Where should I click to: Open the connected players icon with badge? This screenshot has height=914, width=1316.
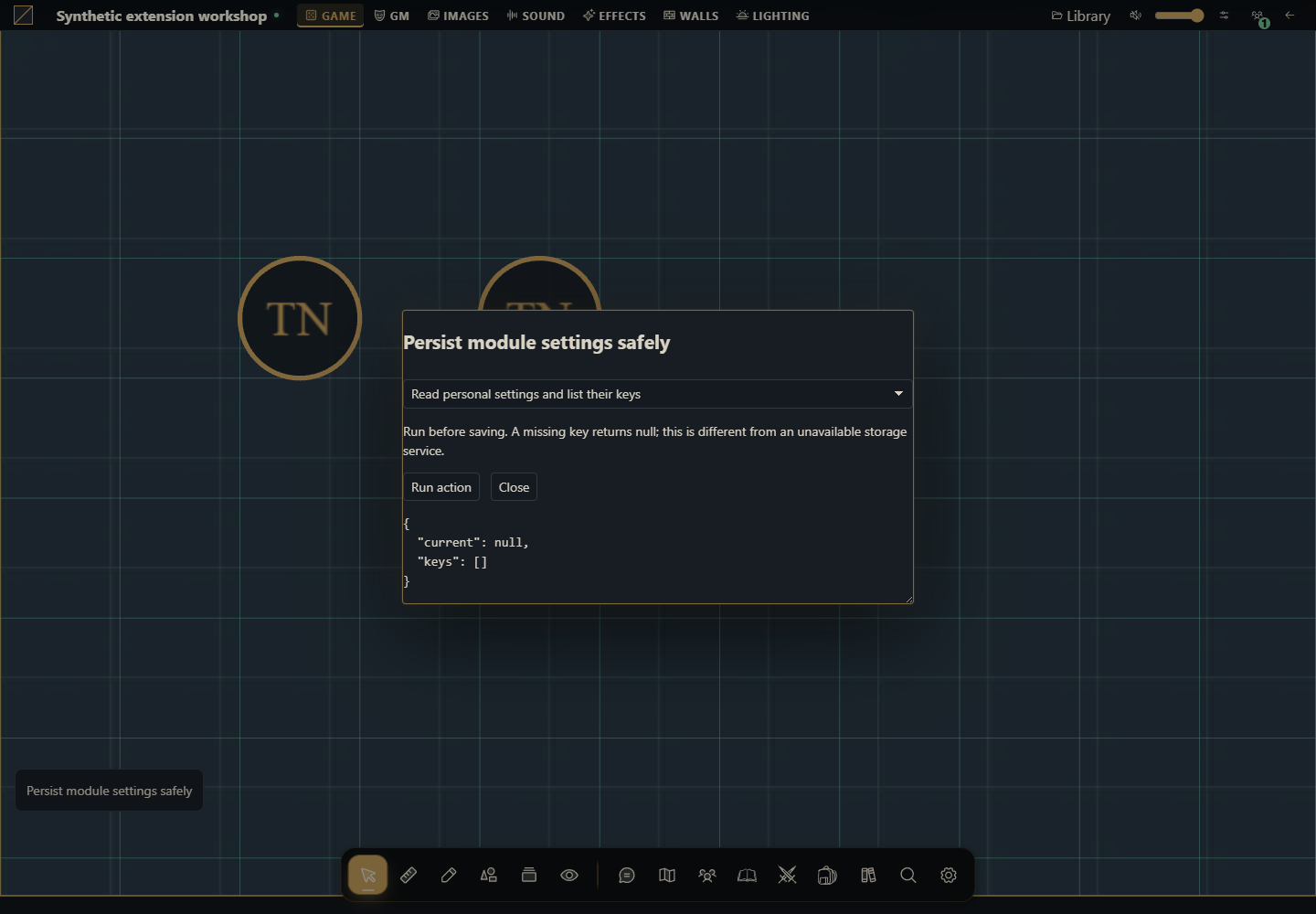pyautogui.click(x=1259, y=16)
